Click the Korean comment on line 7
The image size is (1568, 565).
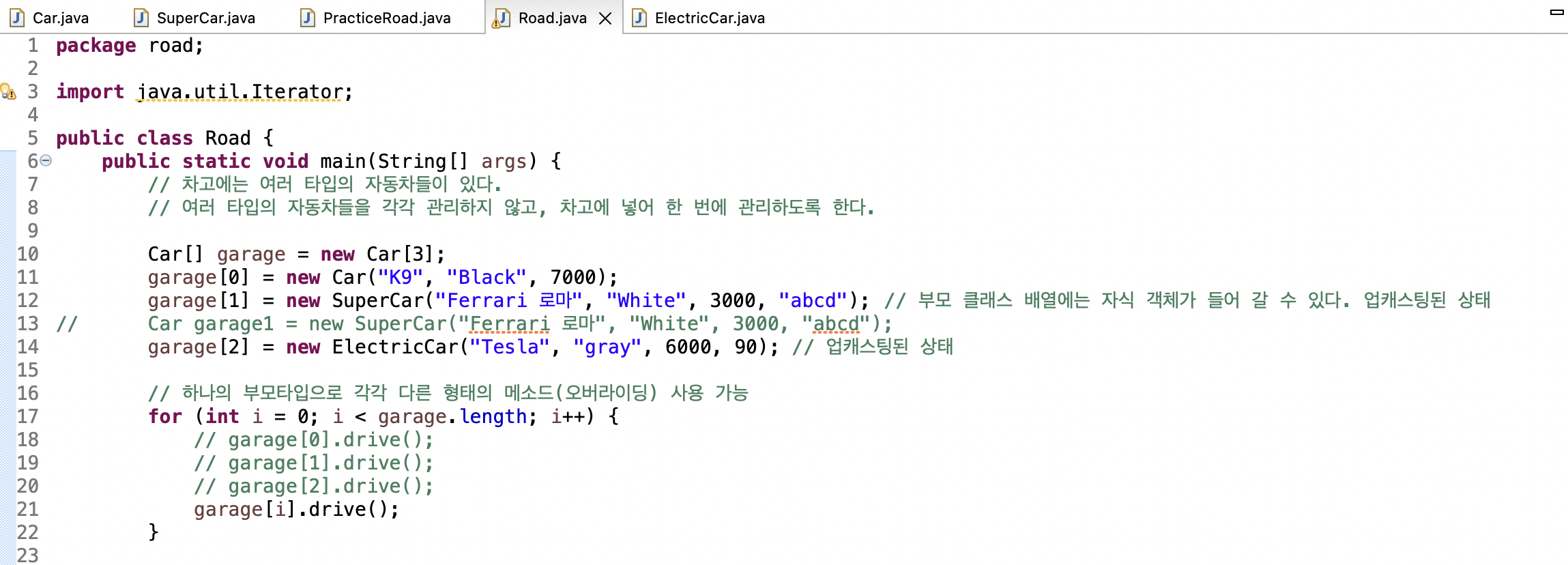(x=325, y=184)
